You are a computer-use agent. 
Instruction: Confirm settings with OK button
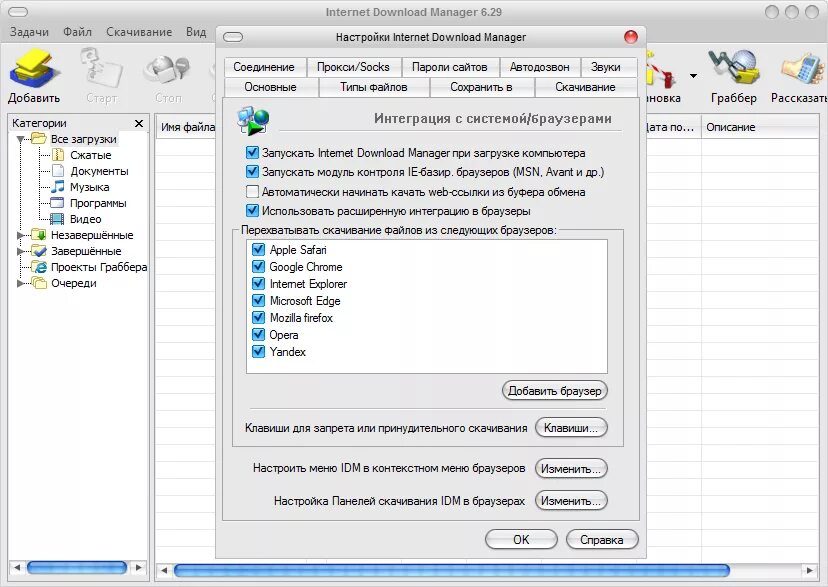(521, 539)
